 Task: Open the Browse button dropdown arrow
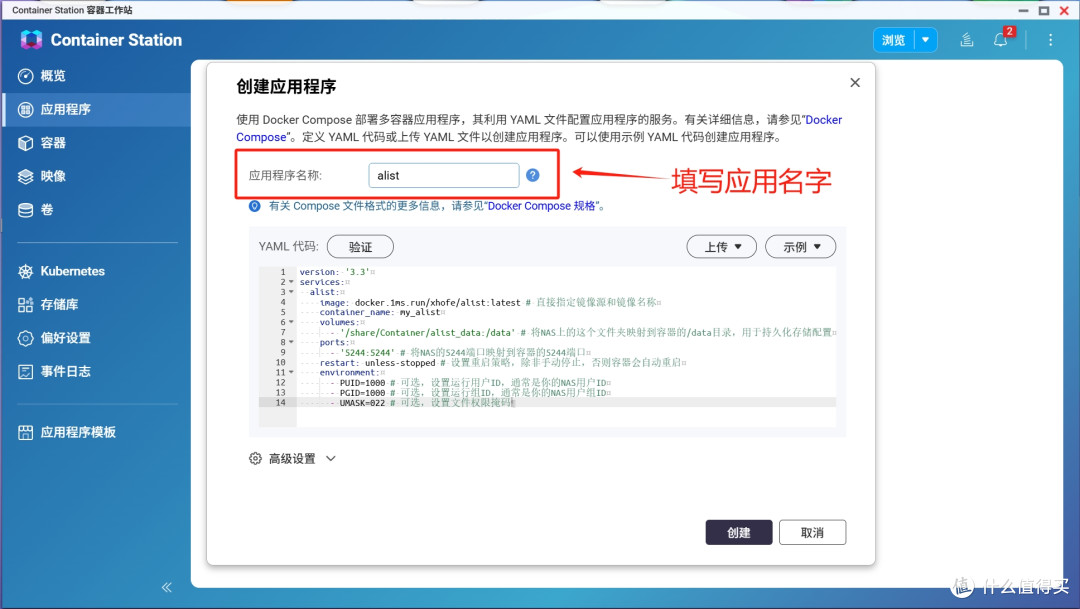coord(926,40)
